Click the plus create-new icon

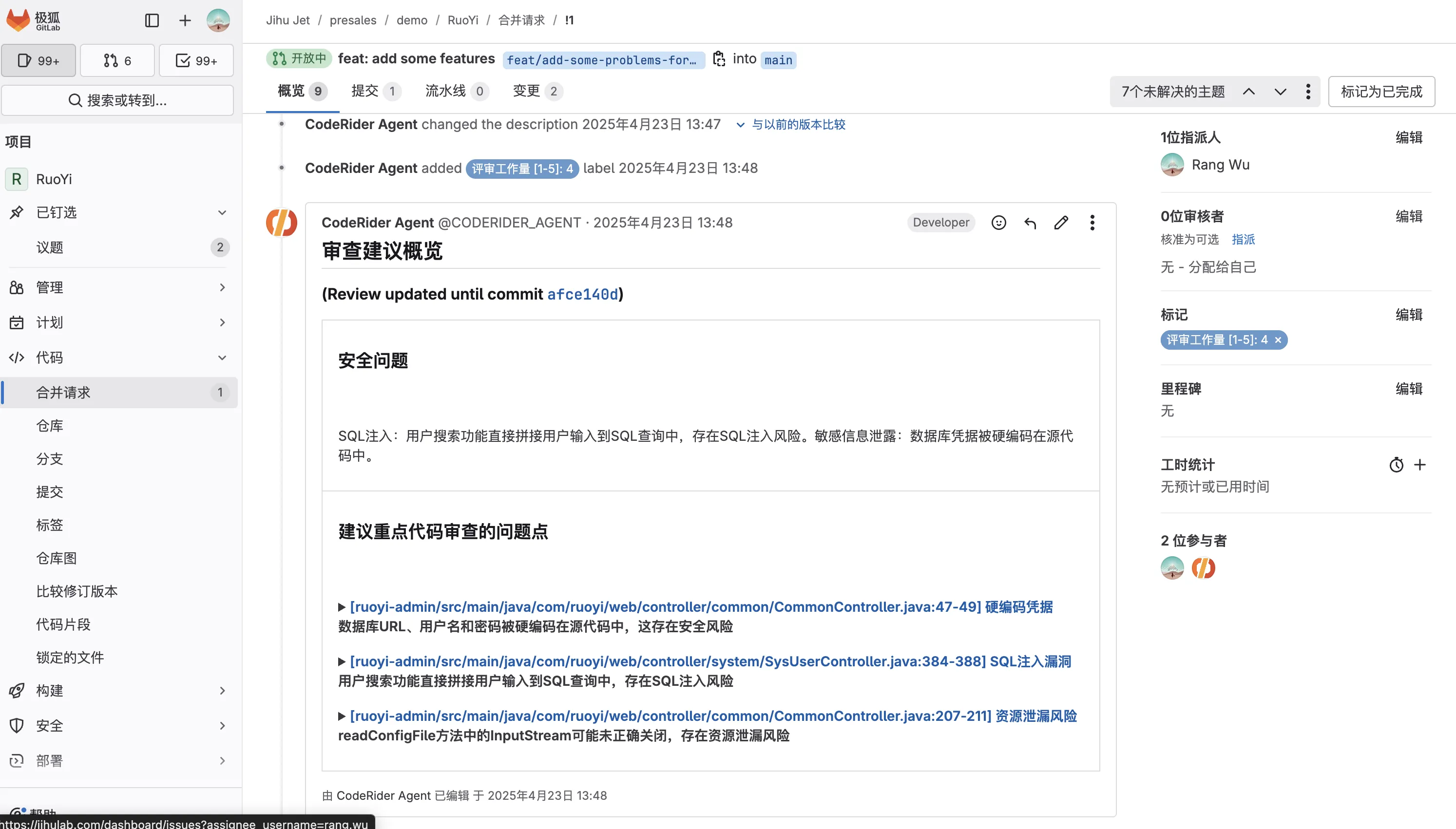[x=185, y=20]
